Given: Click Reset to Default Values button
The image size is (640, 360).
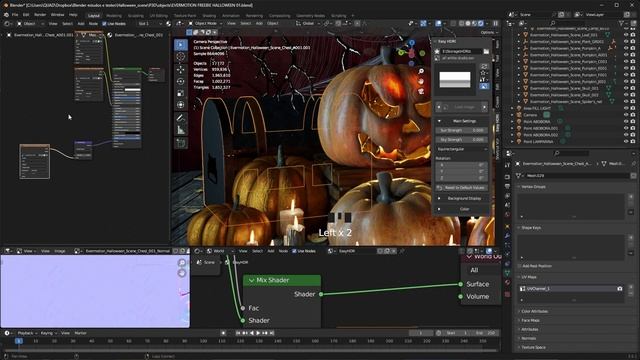Looking at the screenshot, I should pyautogui.click(x=462, y=188).
